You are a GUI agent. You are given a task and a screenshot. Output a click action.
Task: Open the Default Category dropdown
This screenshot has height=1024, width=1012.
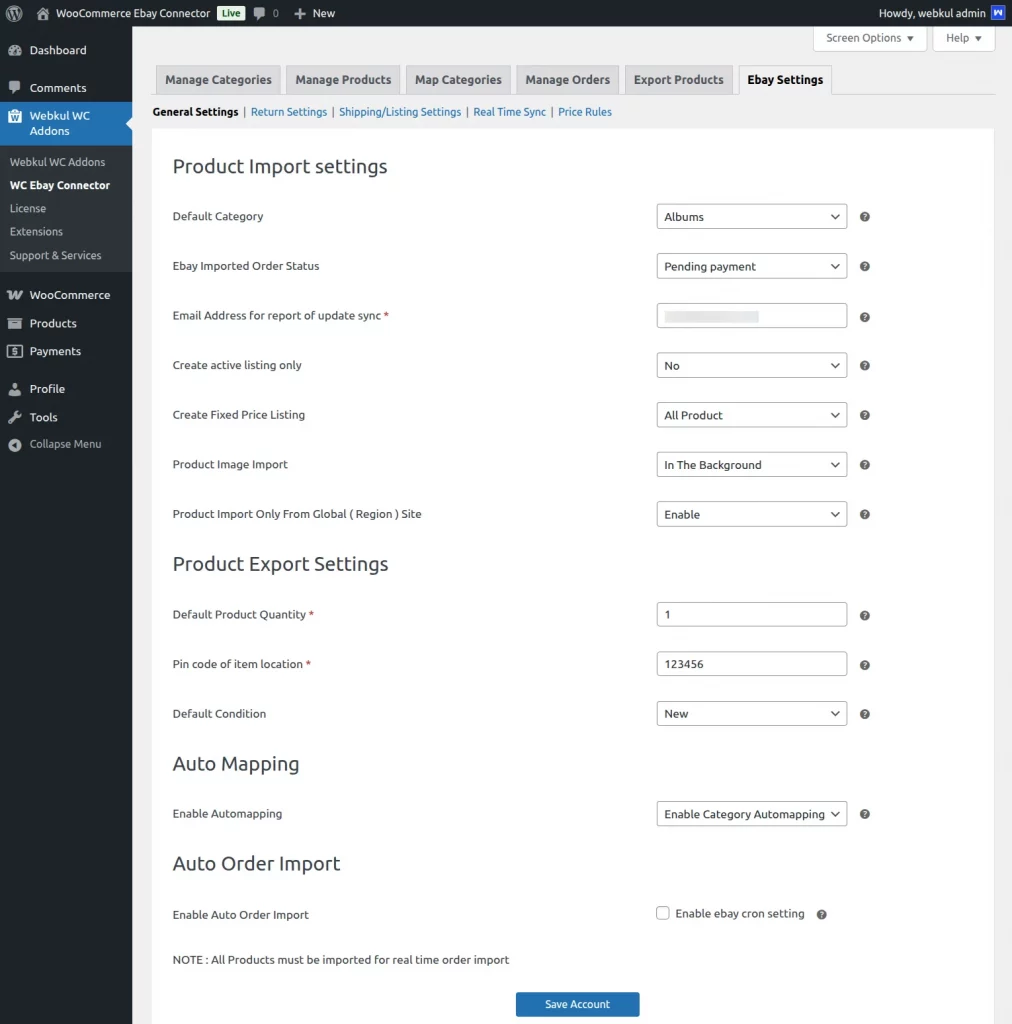[751, 216]
